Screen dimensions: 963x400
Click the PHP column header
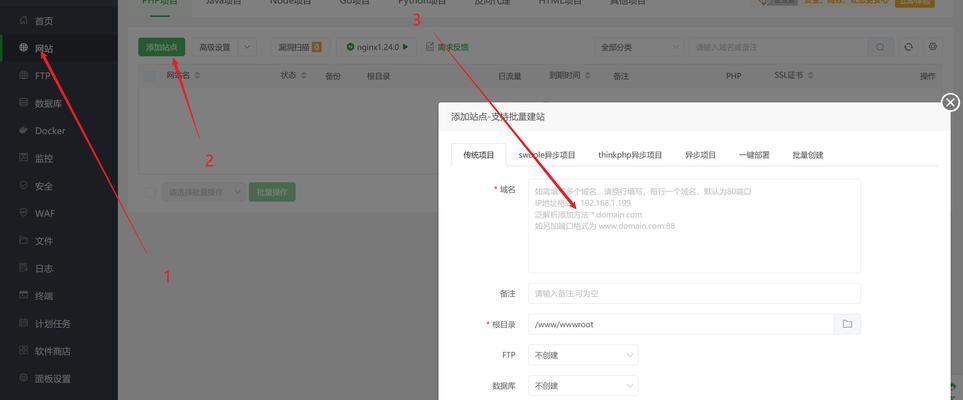click(x=733, y=76)
